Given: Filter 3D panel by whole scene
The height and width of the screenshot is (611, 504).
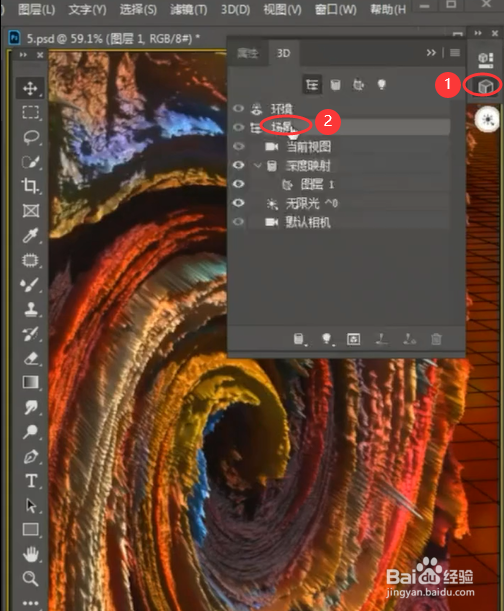Looking at the screenshot, I should point(312,85).
